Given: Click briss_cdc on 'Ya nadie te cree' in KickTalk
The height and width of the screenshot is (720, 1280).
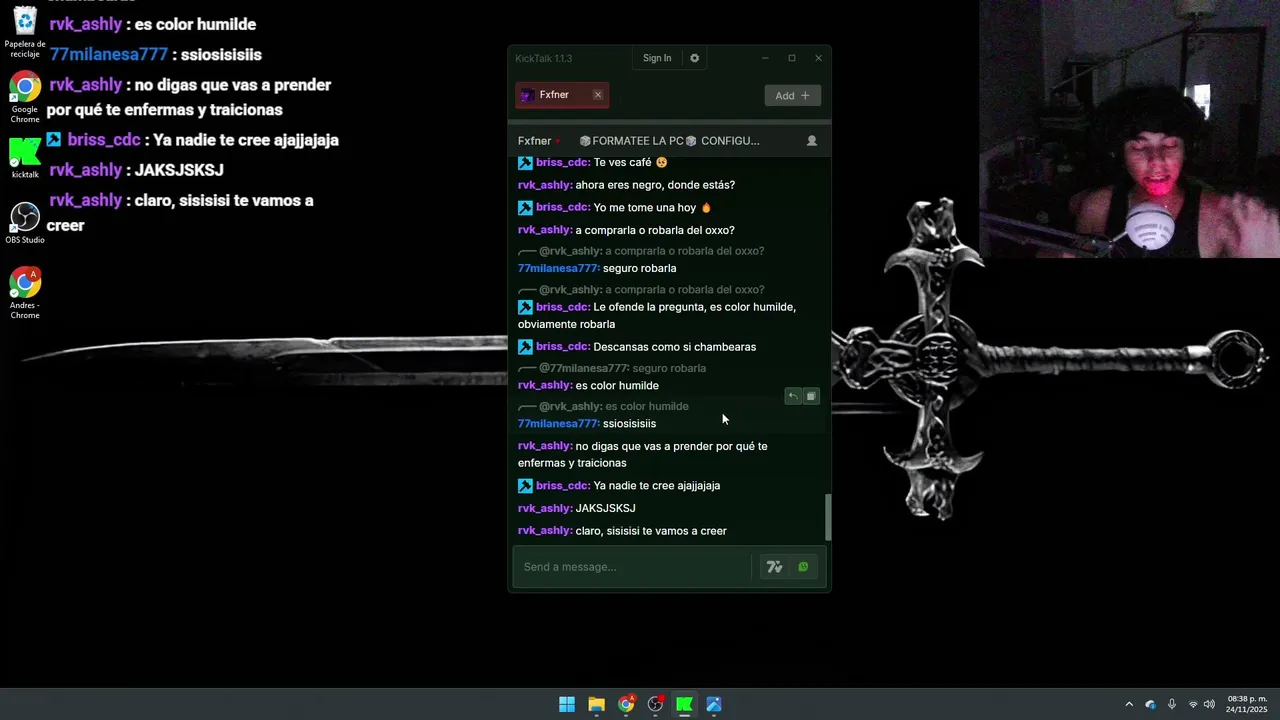Looking at the screenshot, I should coord(563,486).
